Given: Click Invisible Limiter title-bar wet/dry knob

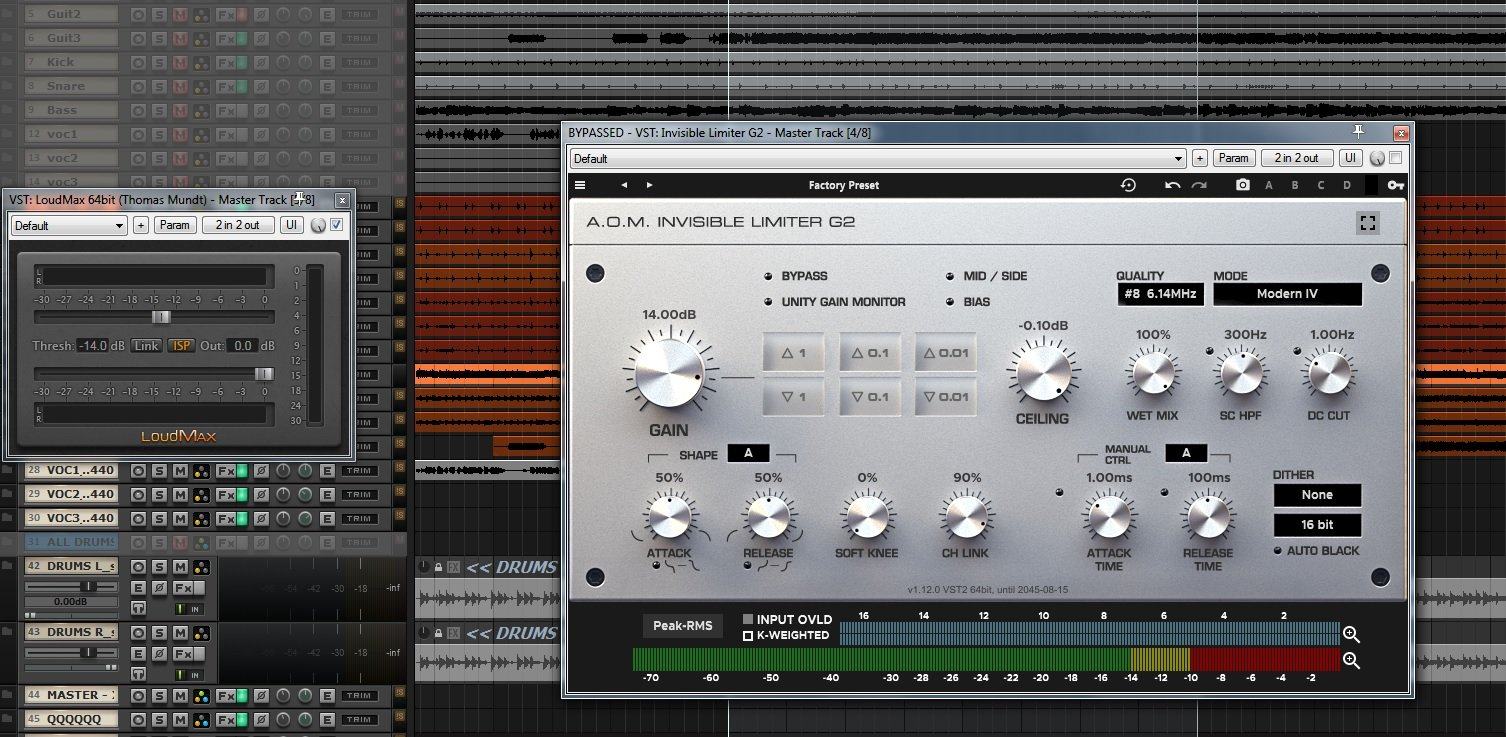Looking at the screenshot, I should pos(1377,158).
